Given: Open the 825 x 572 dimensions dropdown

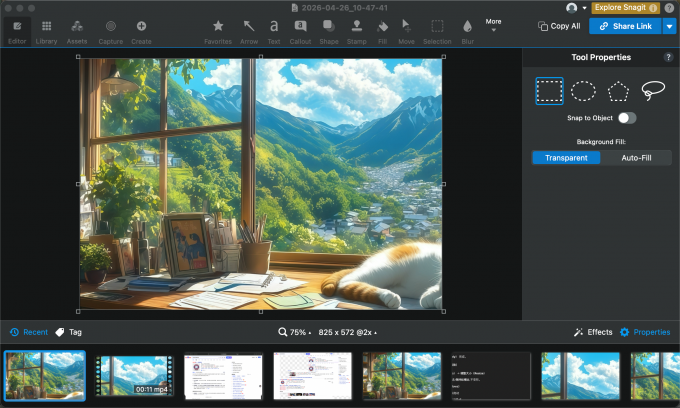Looking at the screenshot, I should pos(348,332).
